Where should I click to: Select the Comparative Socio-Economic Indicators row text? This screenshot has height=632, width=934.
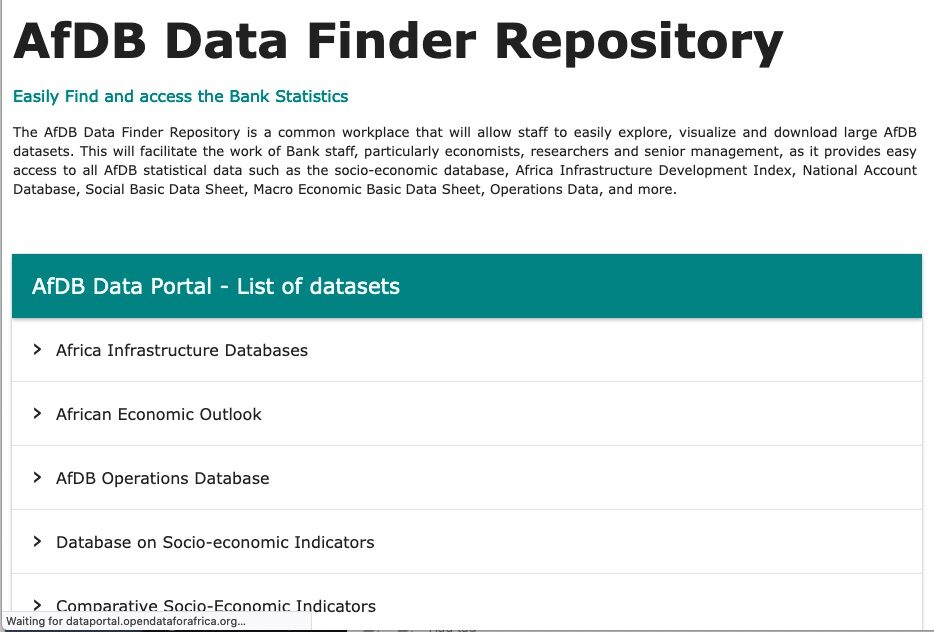[x=216, y=606]
